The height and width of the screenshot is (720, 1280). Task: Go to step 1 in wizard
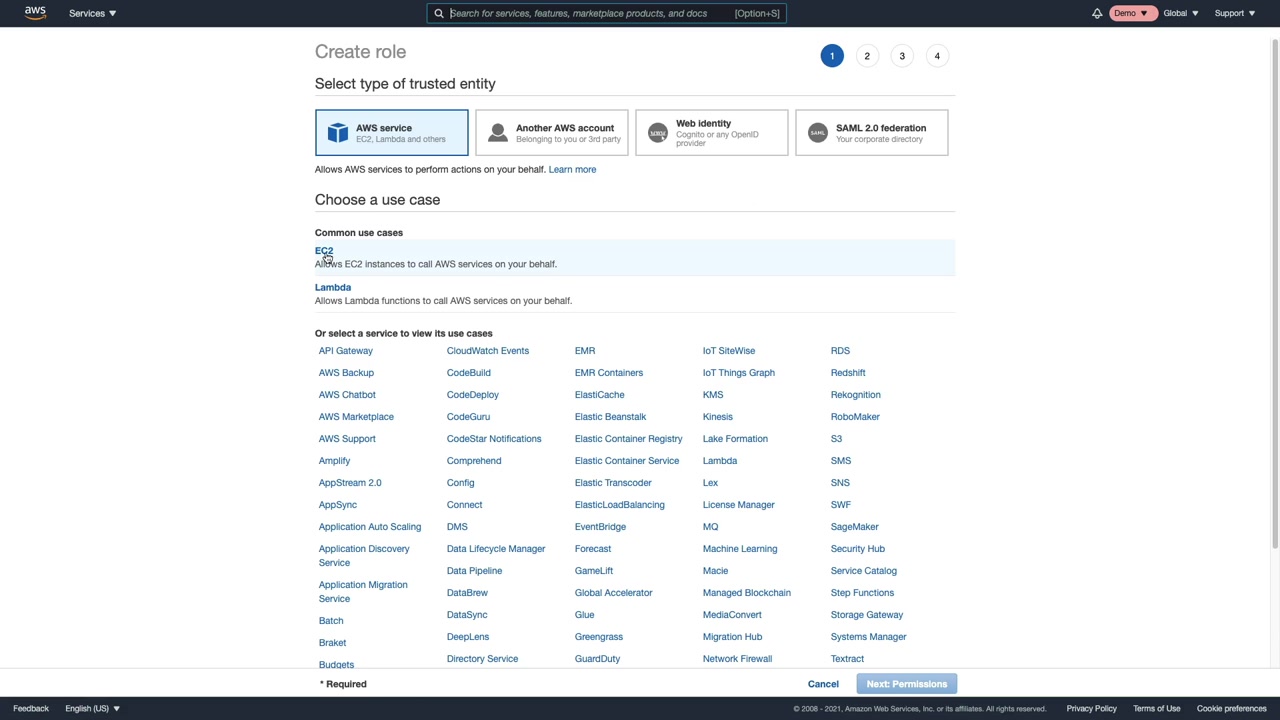[x=832, y=56]
